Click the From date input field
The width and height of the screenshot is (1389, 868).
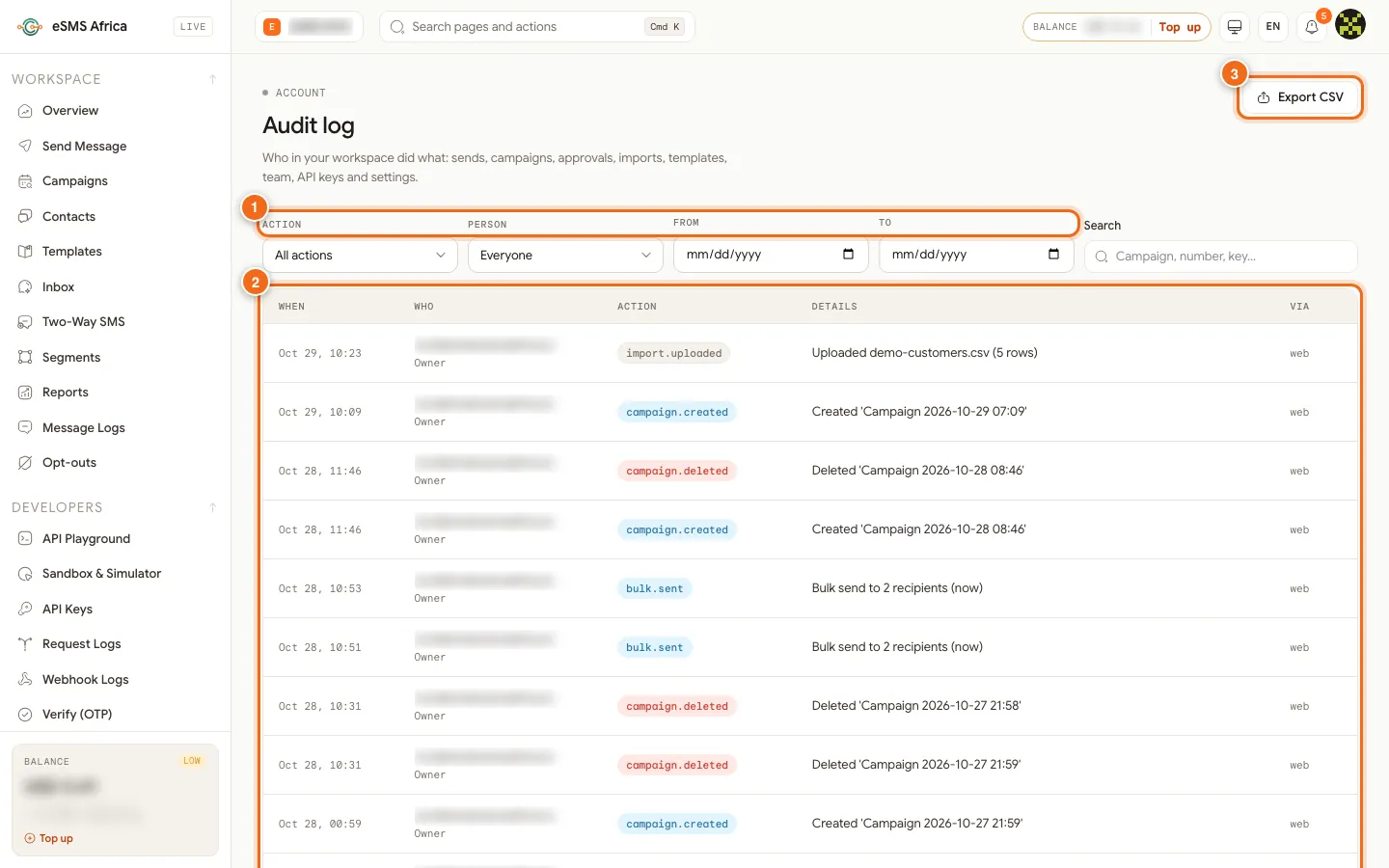(x=771, y=255)
